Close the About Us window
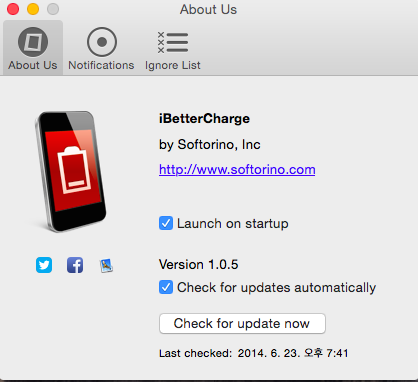This screenshot has height=382, width=418. pos(13,9)
